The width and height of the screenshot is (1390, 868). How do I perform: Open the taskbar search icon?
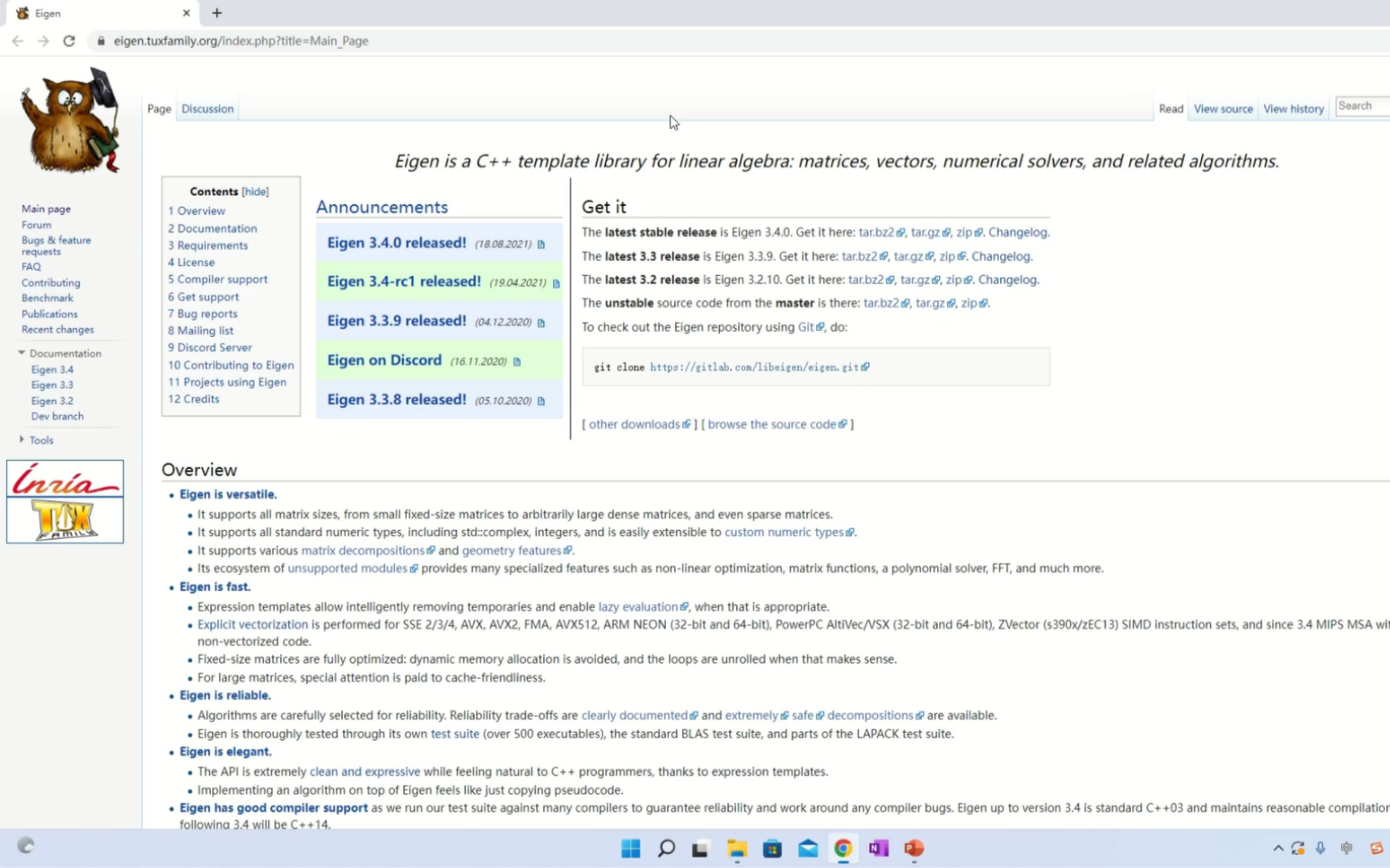click(667, 848)
